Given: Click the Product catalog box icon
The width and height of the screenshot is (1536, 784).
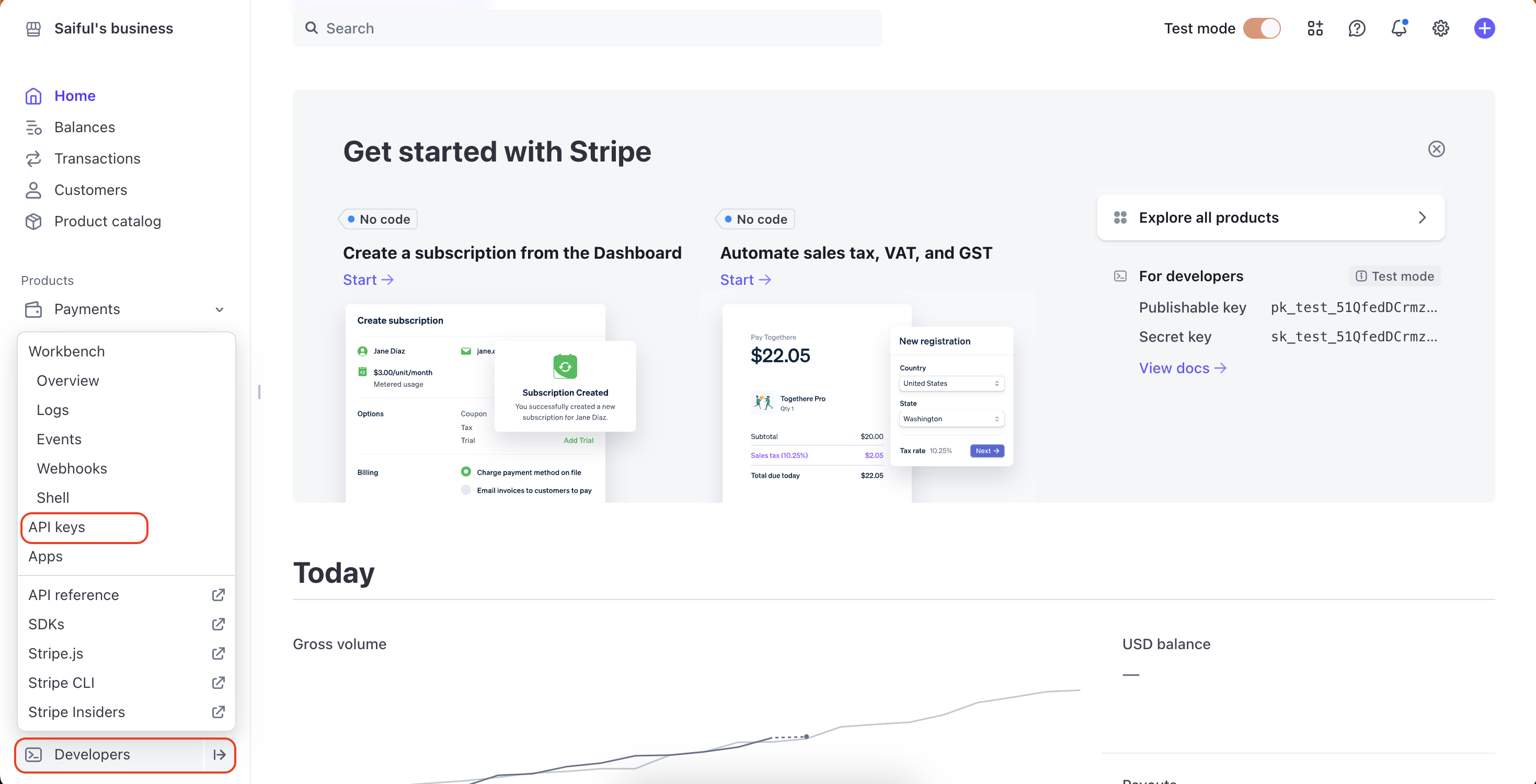Looking at the screenshot, I should pyautogui.click(x=33, y=221).
